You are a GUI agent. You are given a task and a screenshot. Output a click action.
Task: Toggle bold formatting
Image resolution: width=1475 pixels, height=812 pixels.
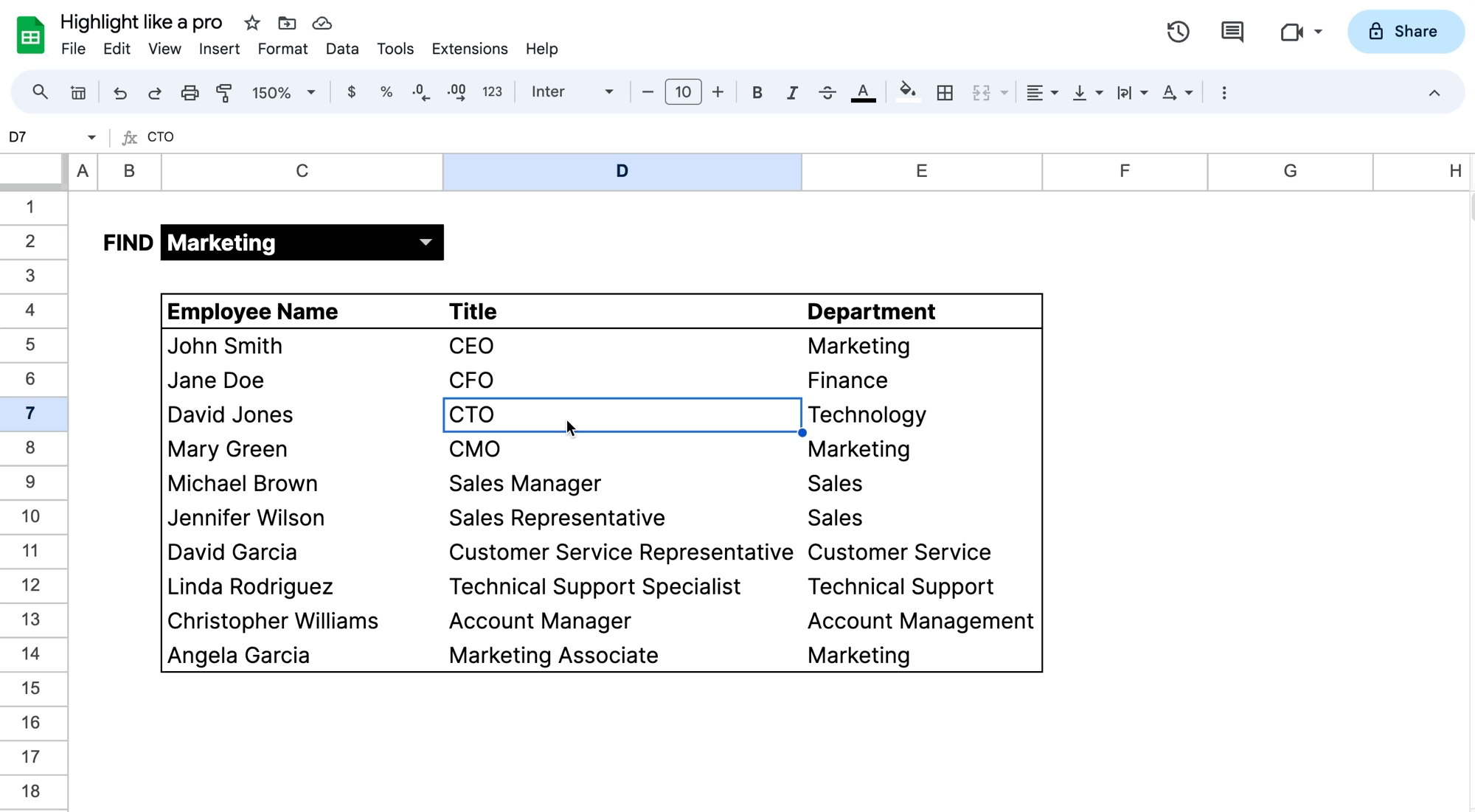coord(757,92)
